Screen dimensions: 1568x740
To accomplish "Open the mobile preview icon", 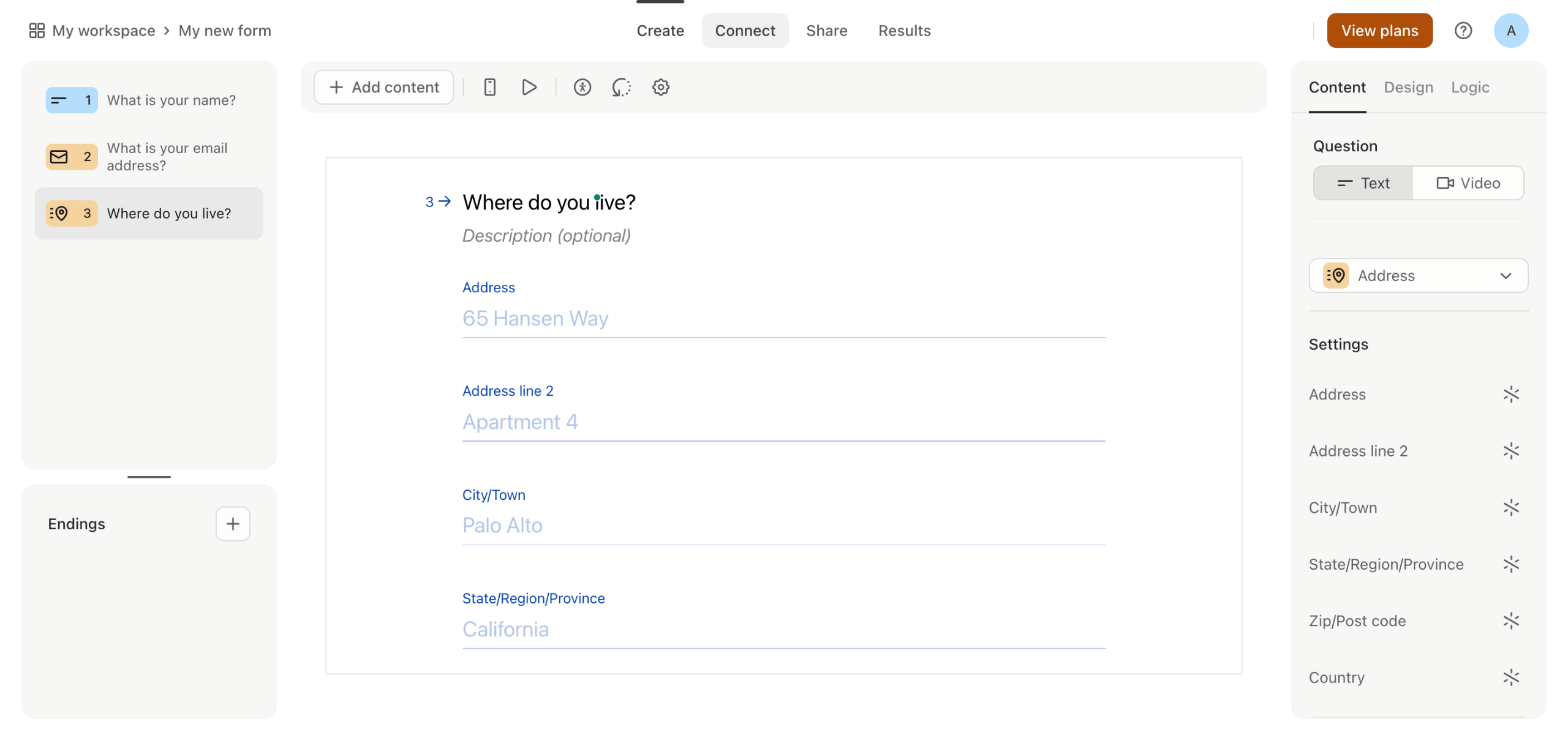I will 489,87.
